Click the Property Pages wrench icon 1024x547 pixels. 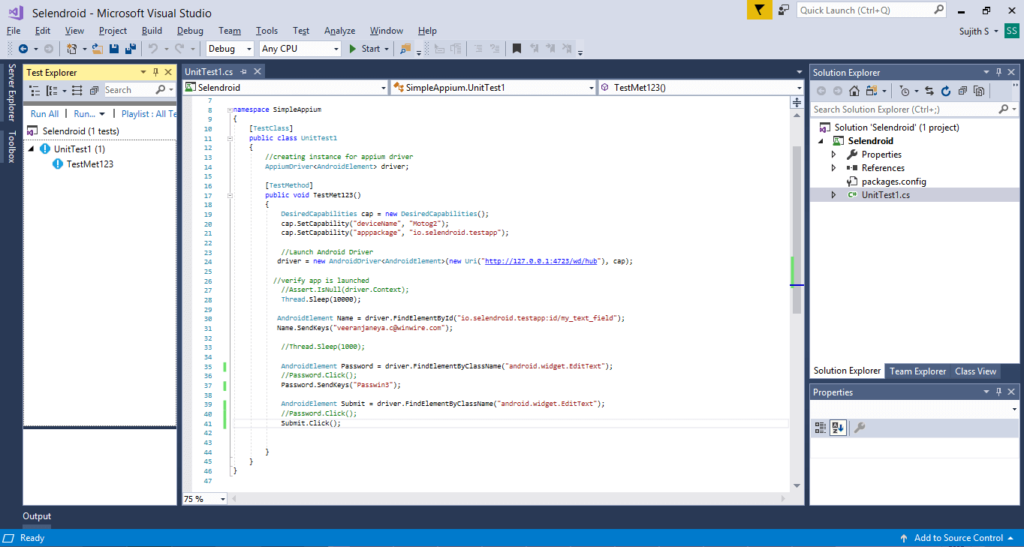click(x=859, y=428)
